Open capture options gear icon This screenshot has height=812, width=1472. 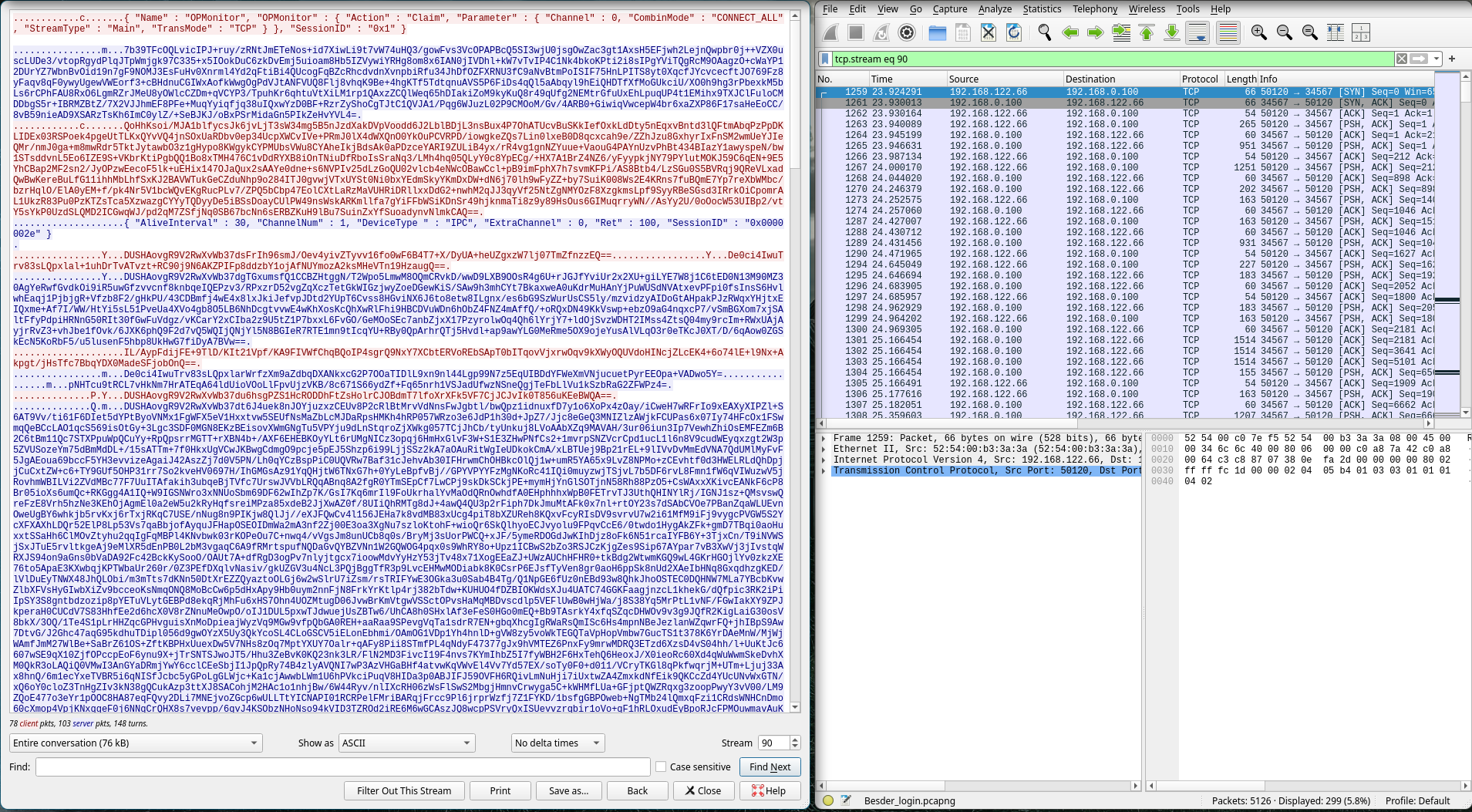pyautogui.click(x=907, y=32)
